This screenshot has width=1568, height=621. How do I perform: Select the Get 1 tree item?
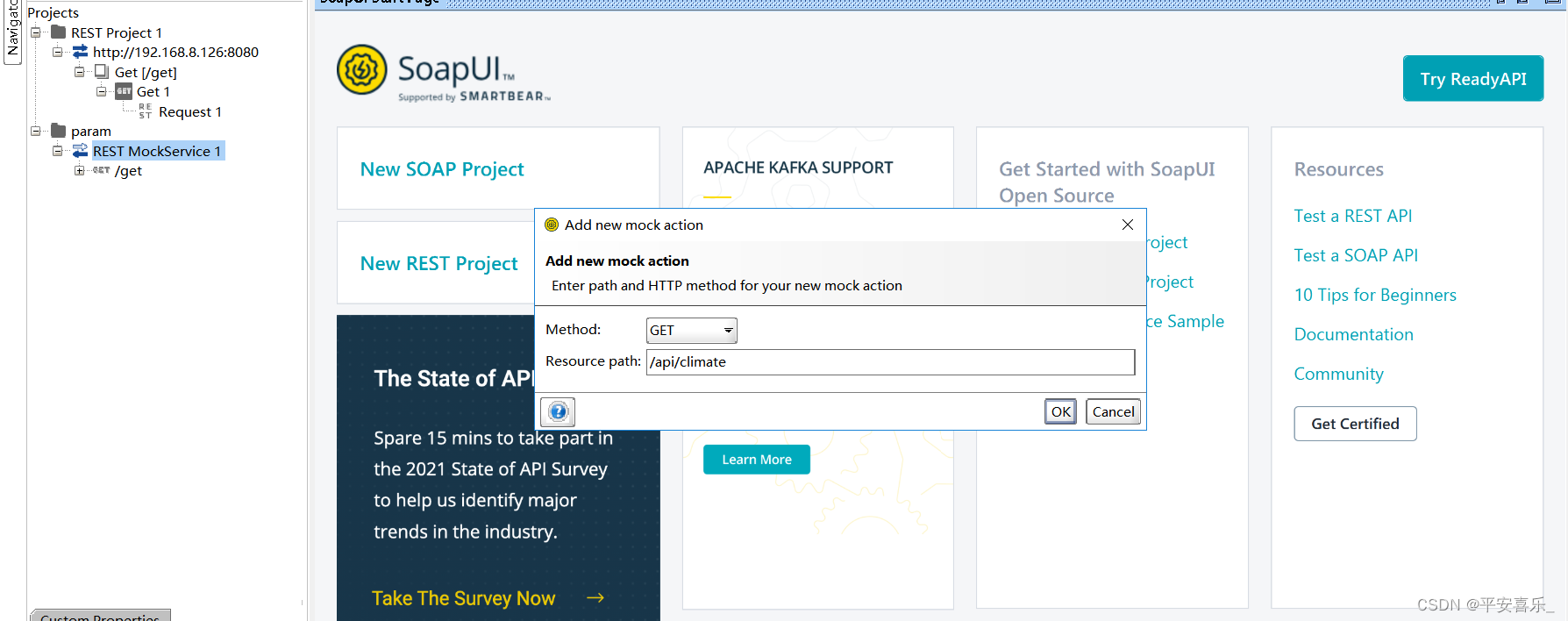153,91
